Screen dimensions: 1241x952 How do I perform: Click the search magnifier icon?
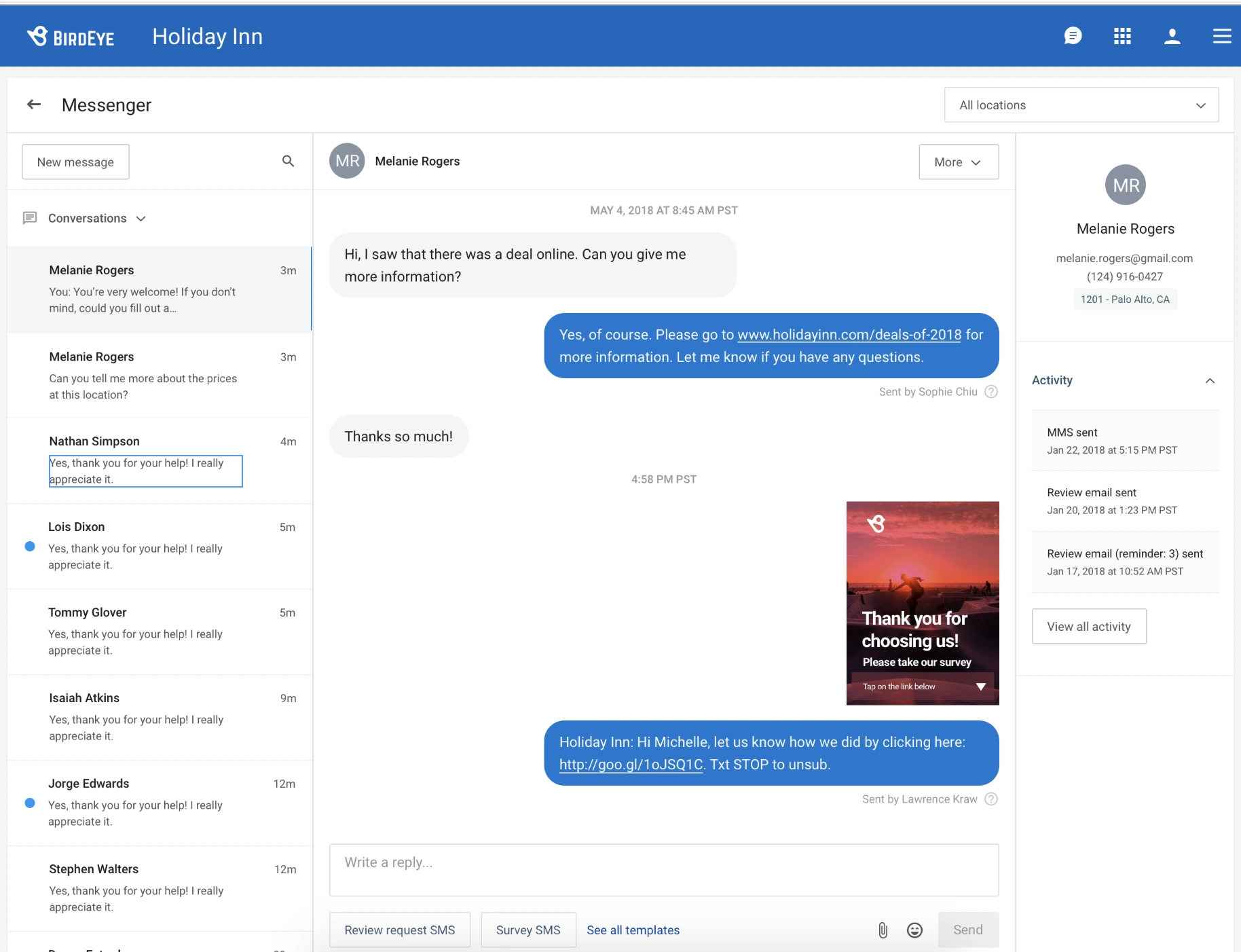pos(288,161)
